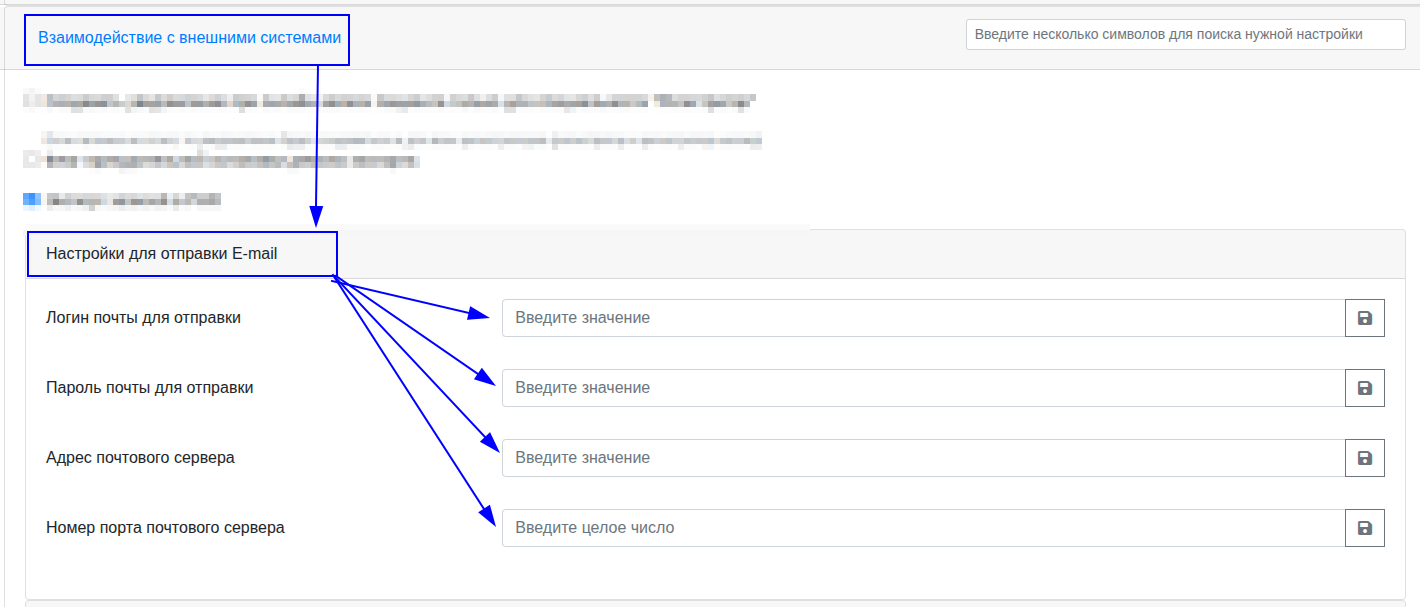Focus the settings search field

[x=1185, y=34]
